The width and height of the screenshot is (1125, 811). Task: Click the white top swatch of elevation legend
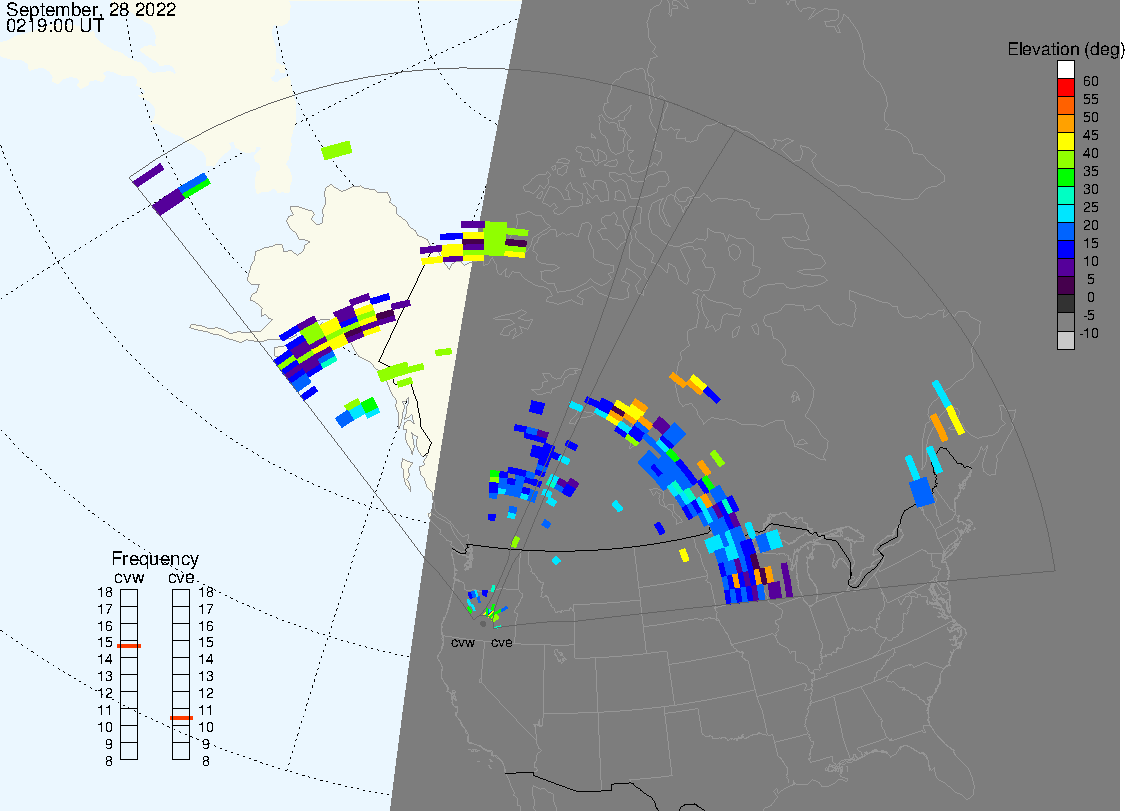[x=1065, y=70]
